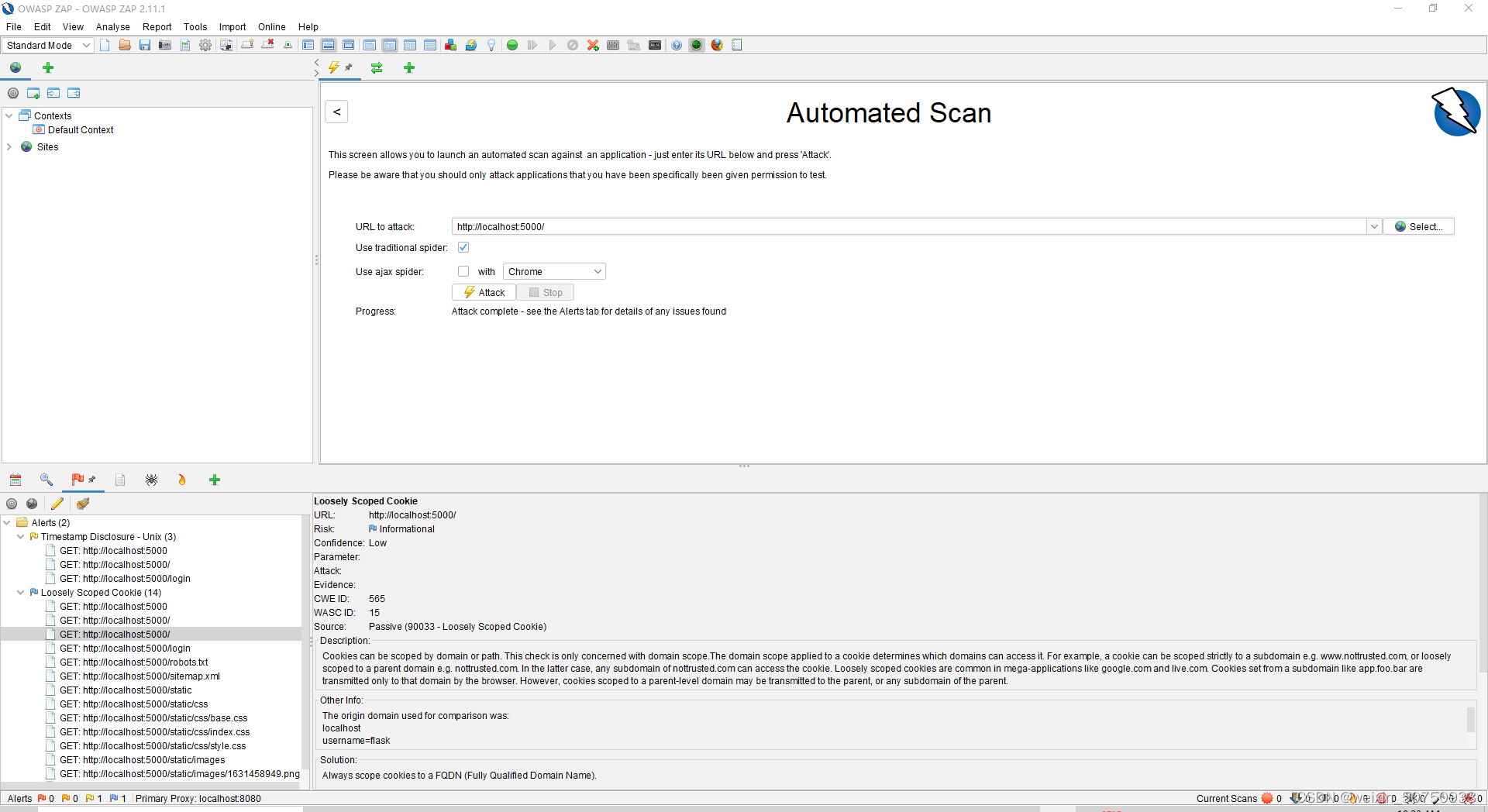
Task: Open the Tools menu
Action: (195, 26)
